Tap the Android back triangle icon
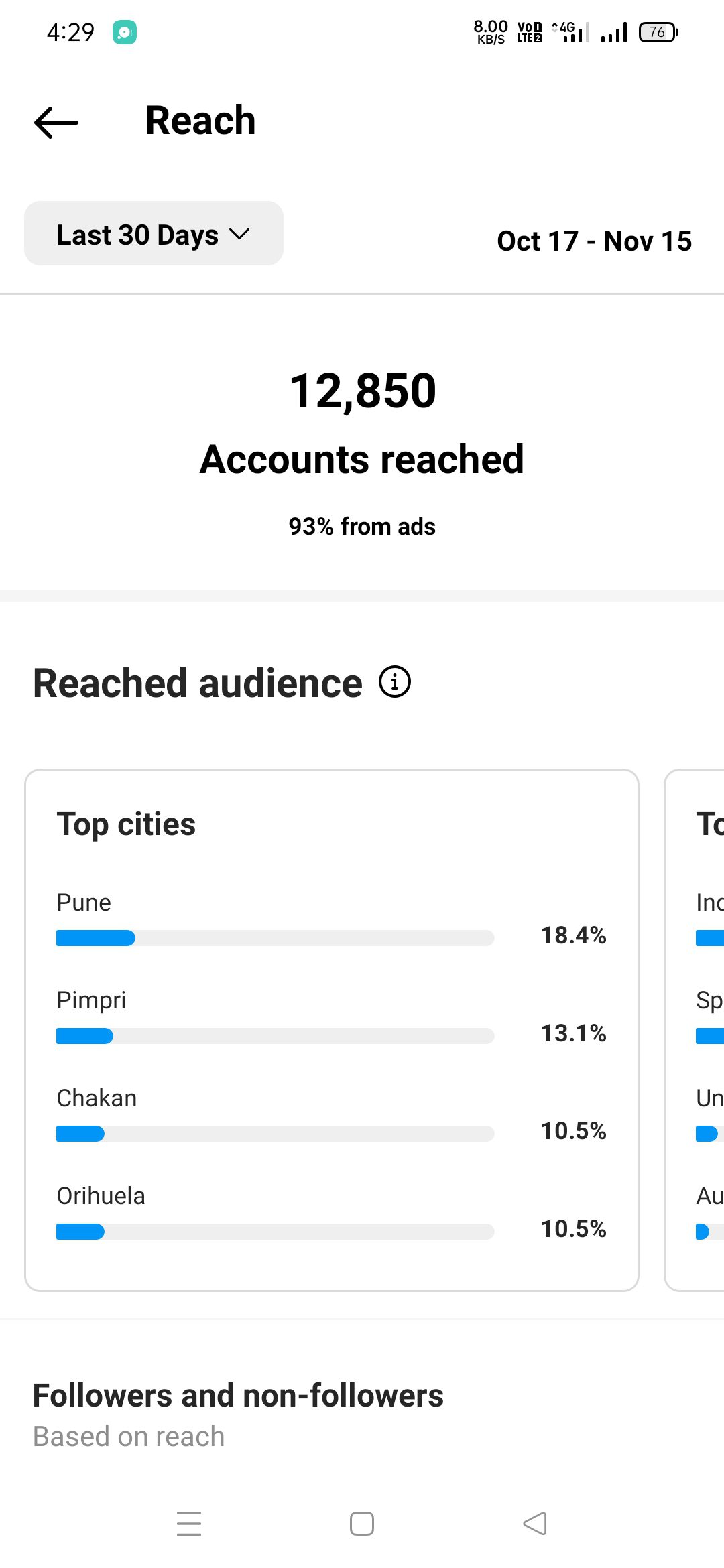The image size is (724, 1568). 535,1523
